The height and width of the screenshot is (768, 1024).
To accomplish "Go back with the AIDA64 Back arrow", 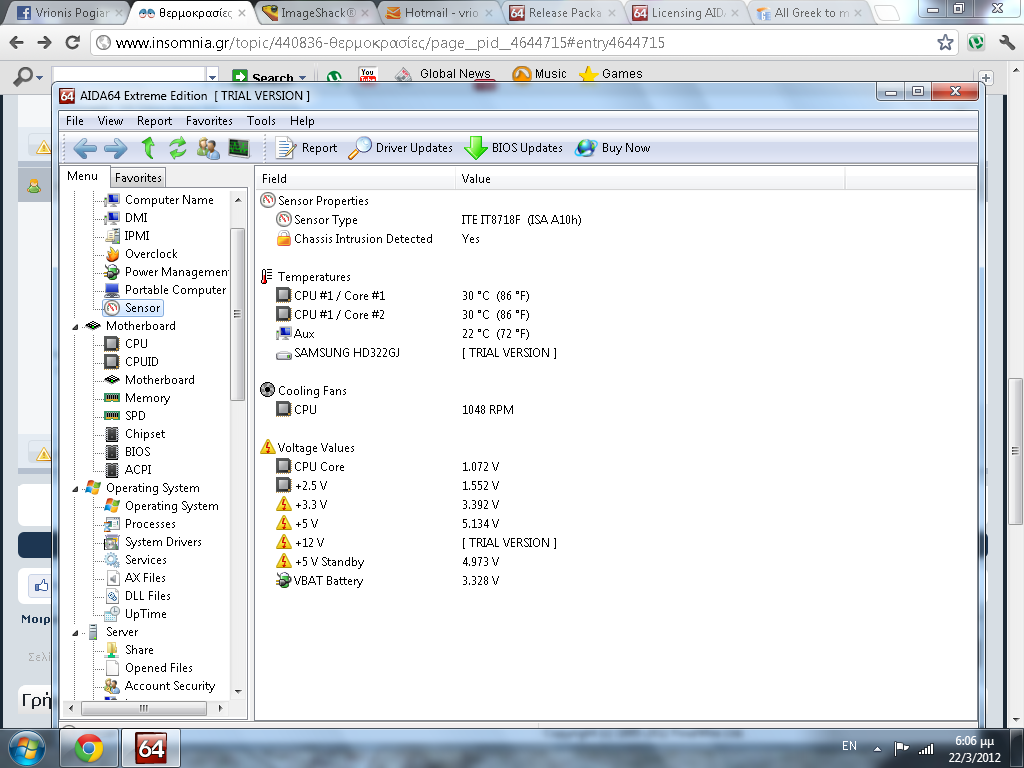I will 85,148.
